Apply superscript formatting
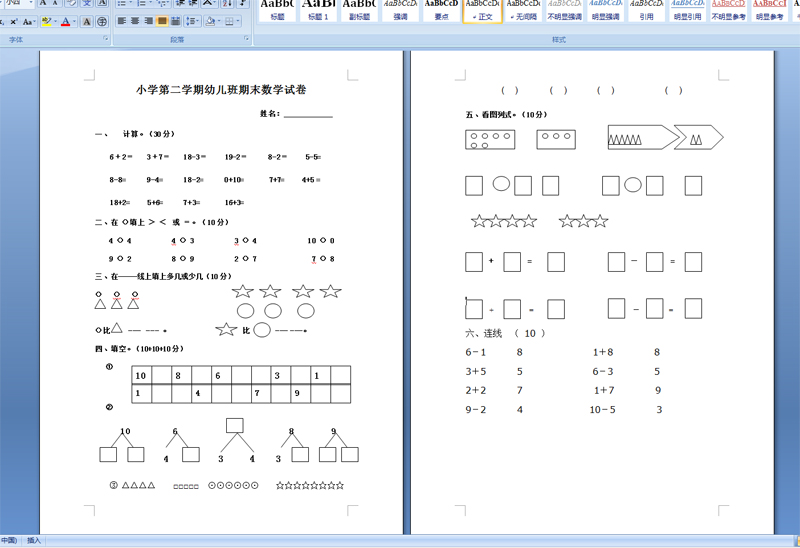Screen dimensions: 800x548 tap(14, 21)
